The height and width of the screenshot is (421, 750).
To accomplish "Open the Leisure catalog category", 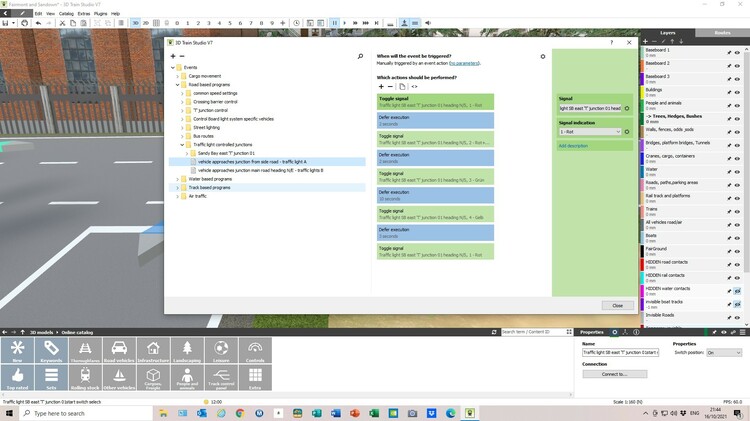I will (221, 350).
